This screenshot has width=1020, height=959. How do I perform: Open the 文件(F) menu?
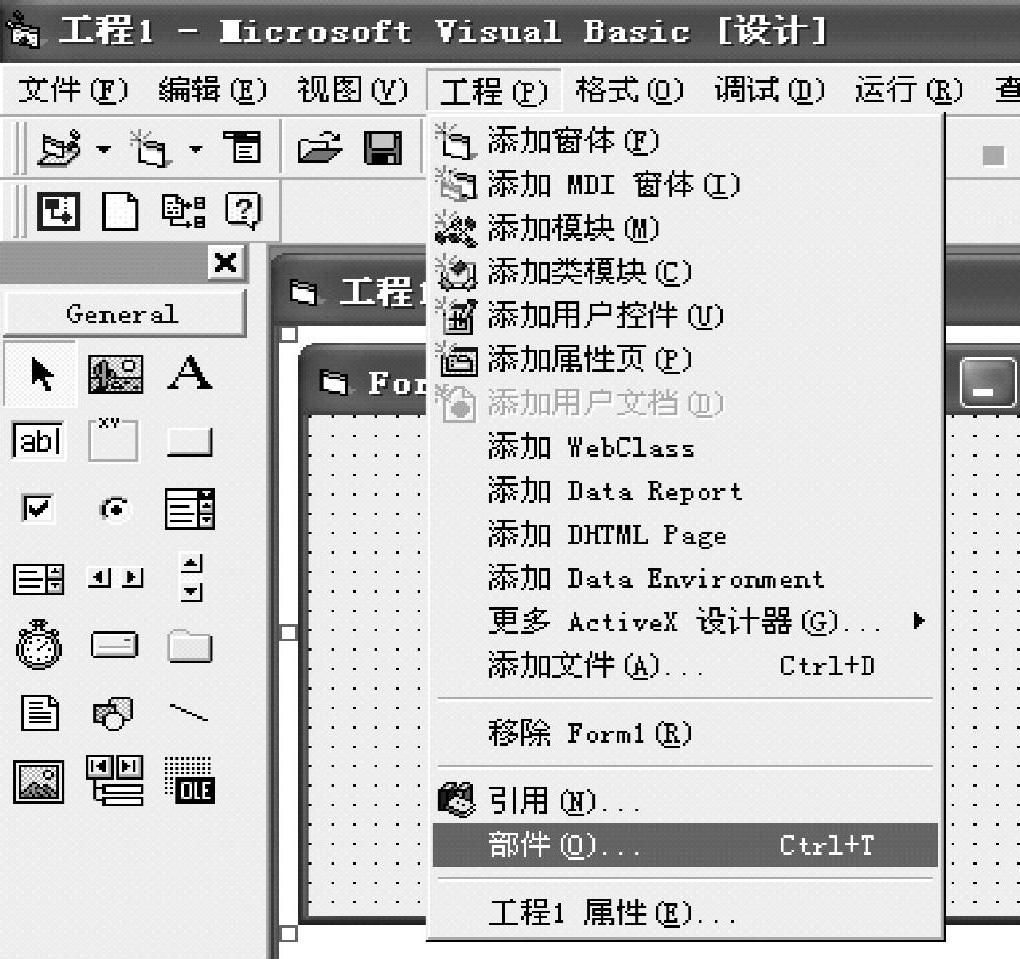pyautogui.click(x=73, y=90)
